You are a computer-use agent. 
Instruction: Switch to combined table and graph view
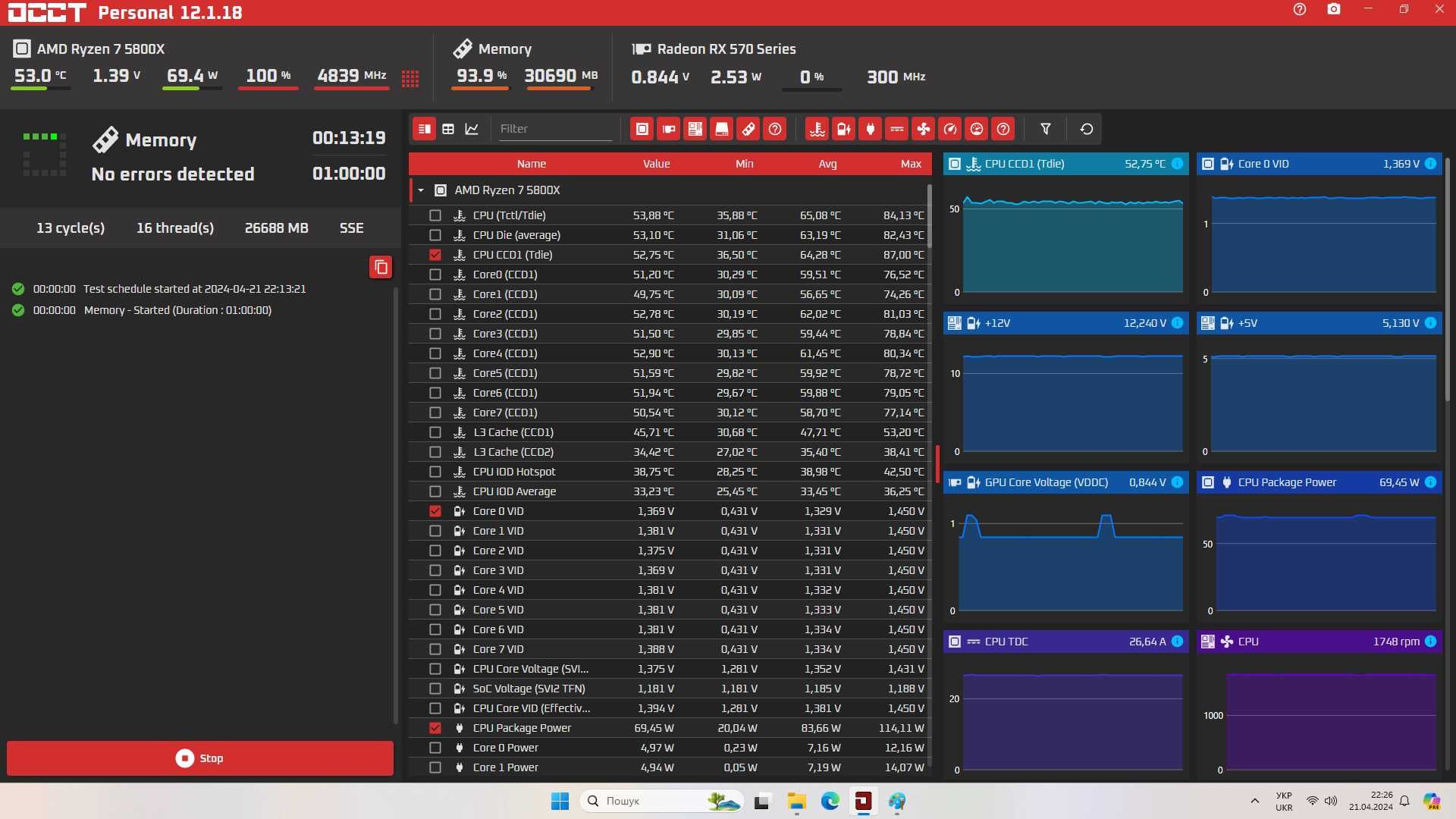click(x=425, y=129)
